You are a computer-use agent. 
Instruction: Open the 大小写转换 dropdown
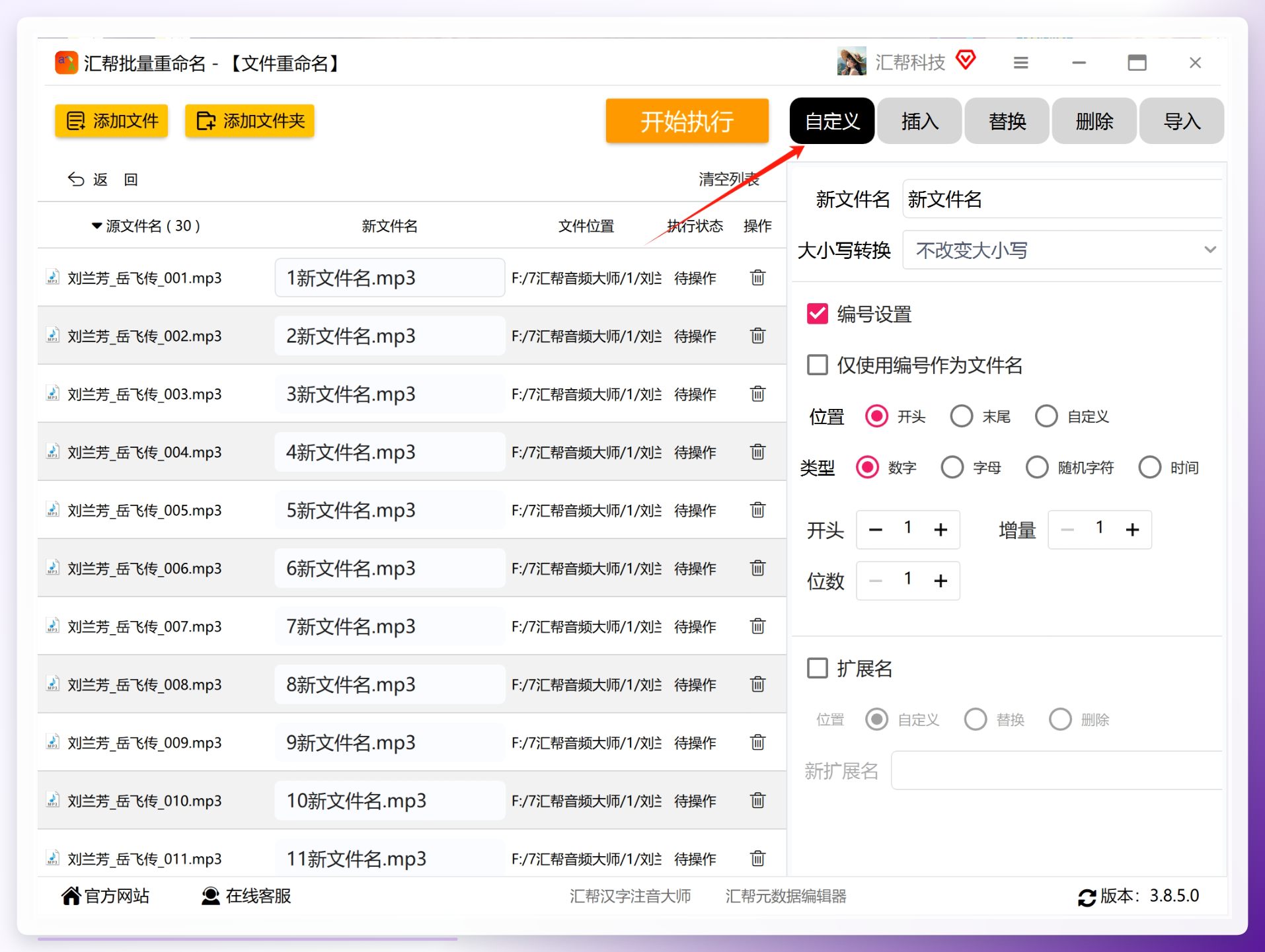tap(1062, 250)
